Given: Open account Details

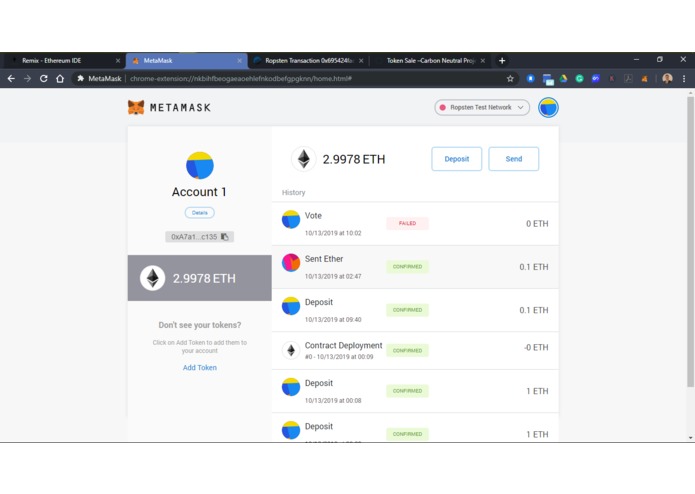Looking at the screenshot, I should click(x=199, y=213).
